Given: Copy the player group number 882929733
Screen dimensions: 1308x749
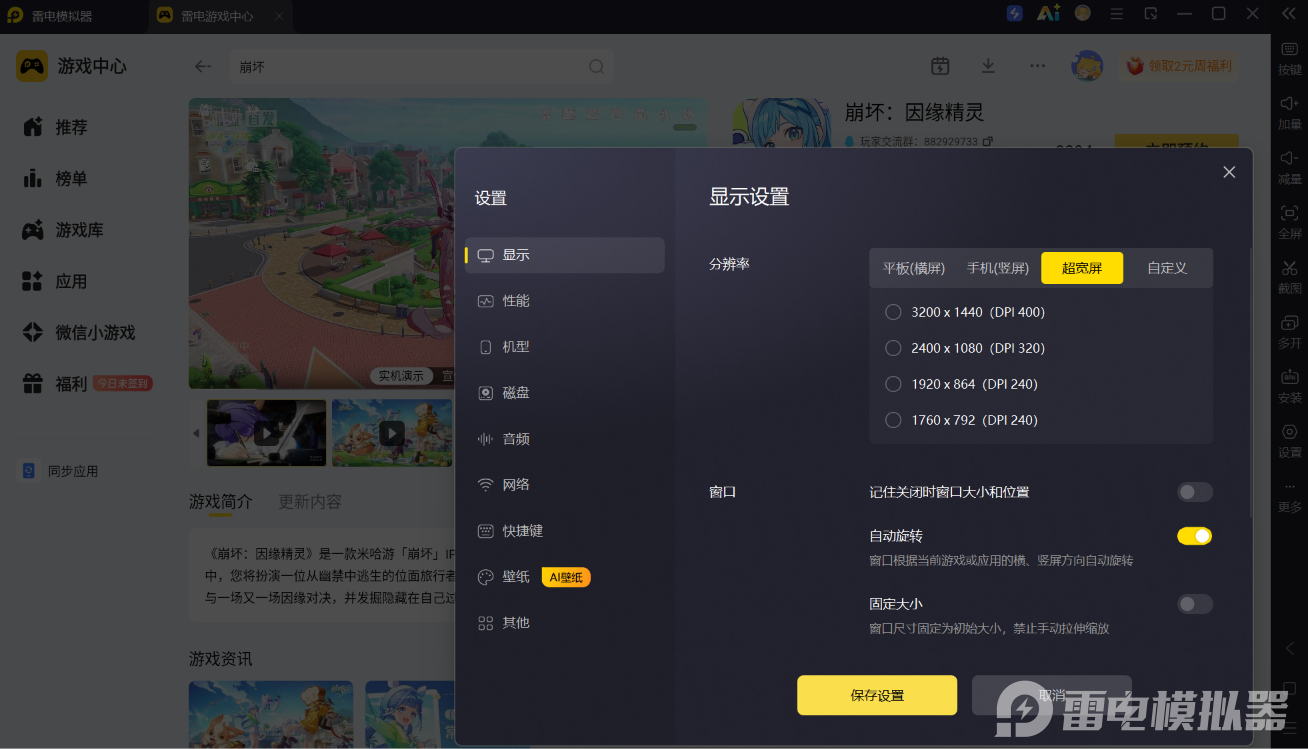Looking at the screenshot, I should pos(988,142).
